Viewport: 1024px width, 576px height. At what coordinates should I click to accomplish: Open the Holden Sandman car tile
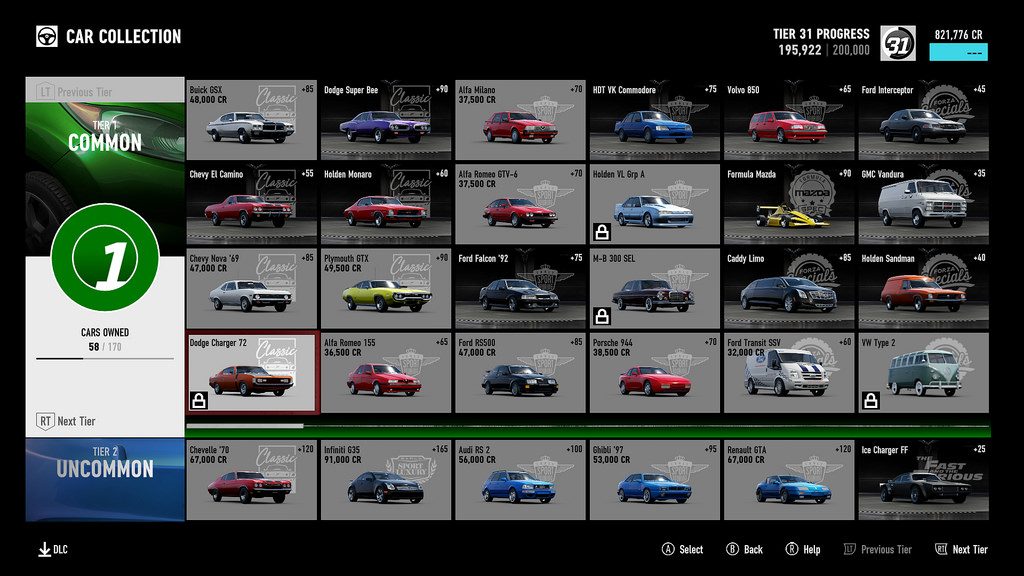point(924,289)
